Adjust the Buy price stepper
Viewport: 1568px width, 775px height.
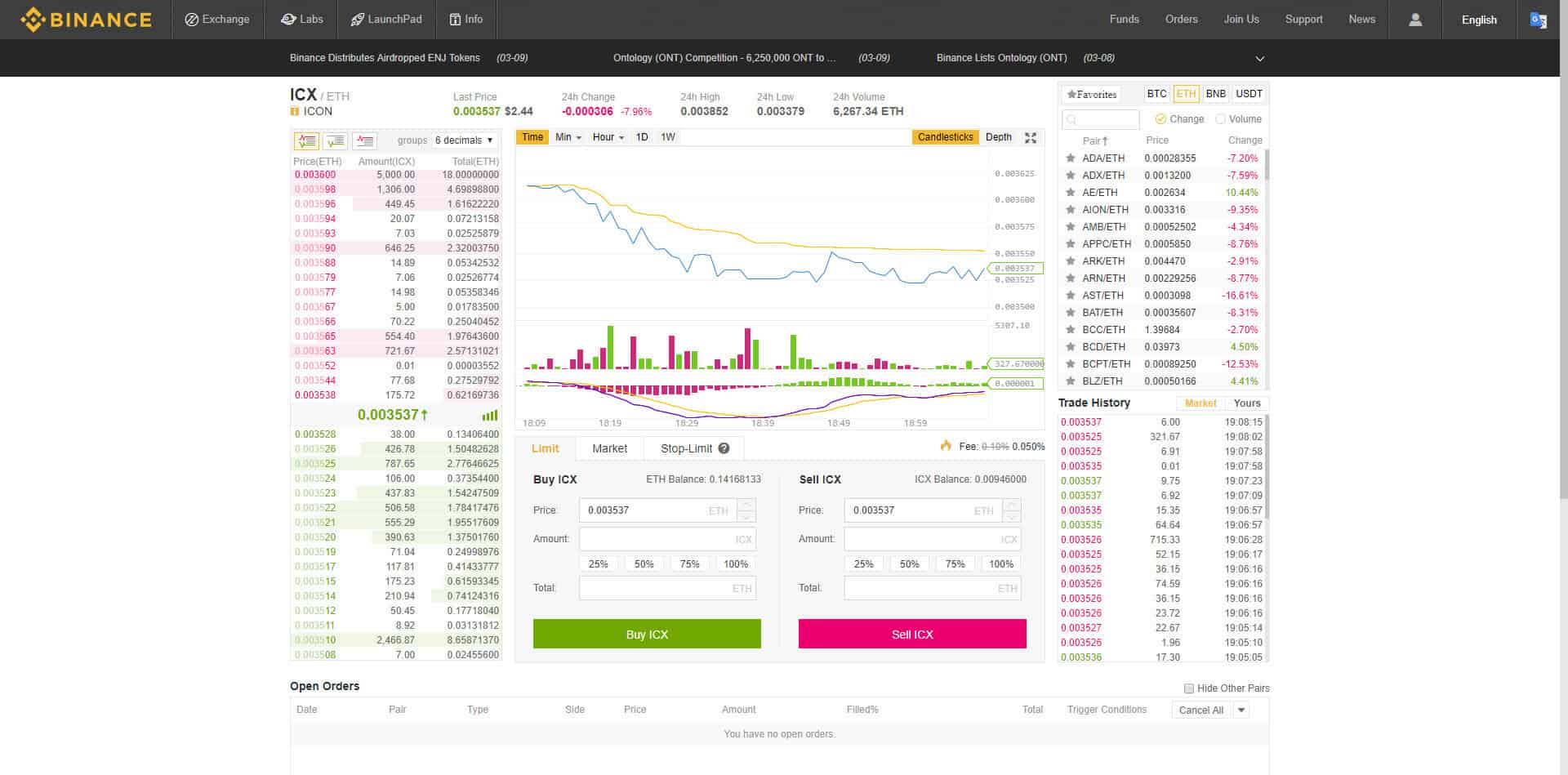[746, 510]
